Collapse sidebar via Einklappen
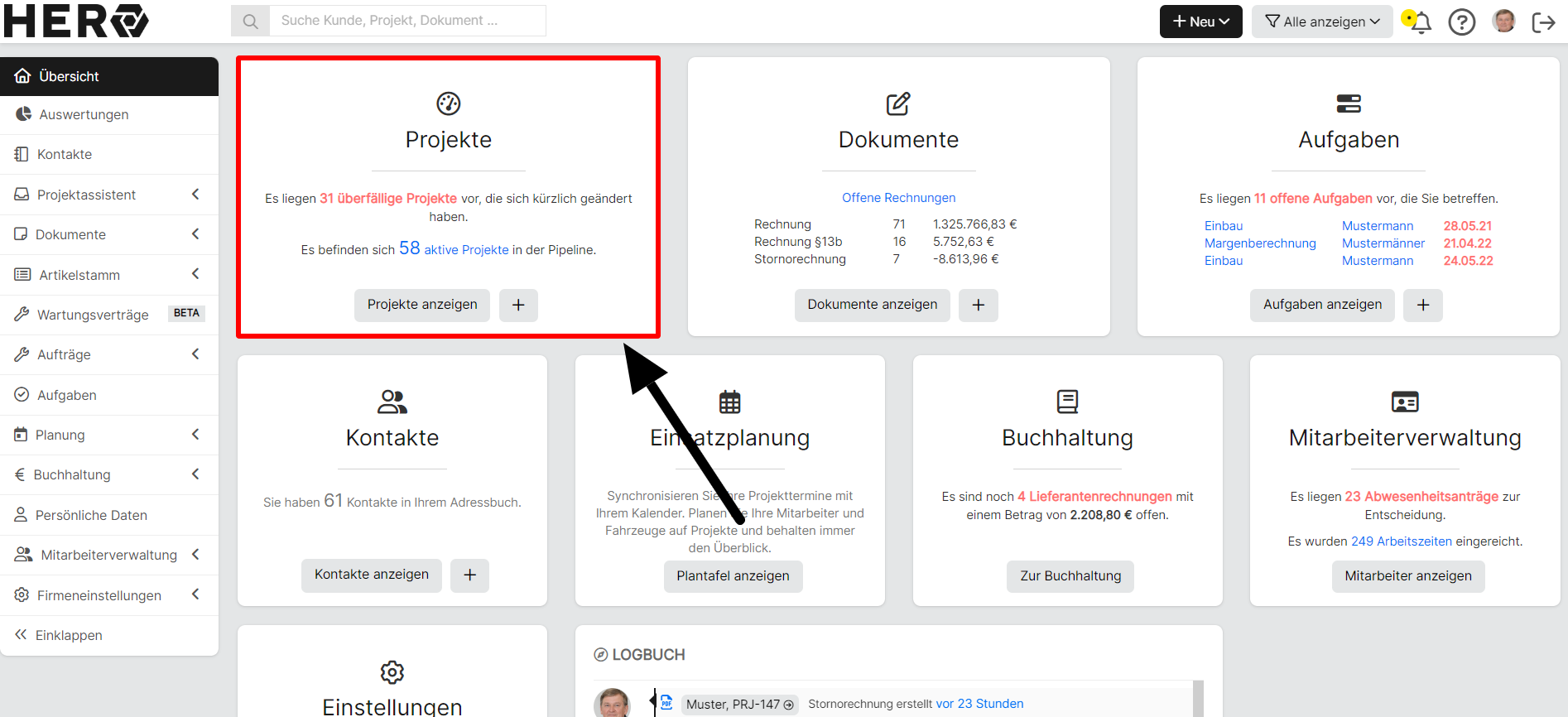Viewport: 1568px width, 717px height. 109,635
